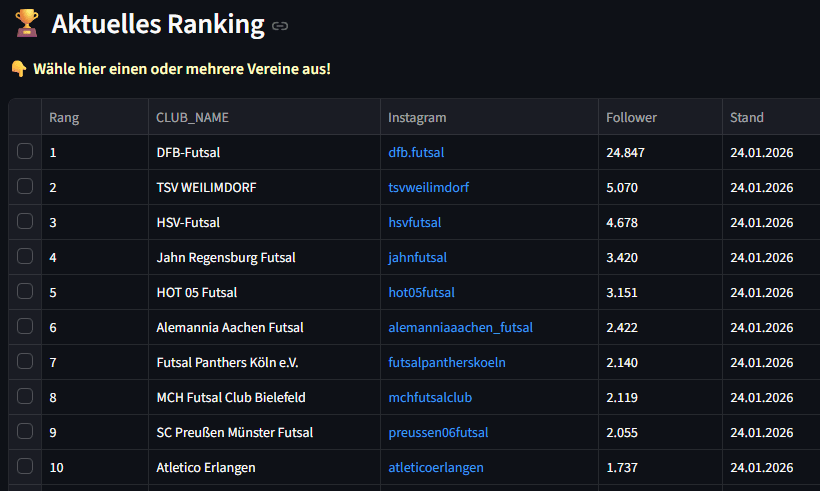
Task: Click the anchor link icon beside Aktuelles Ranking
Action: pos(280,25)
